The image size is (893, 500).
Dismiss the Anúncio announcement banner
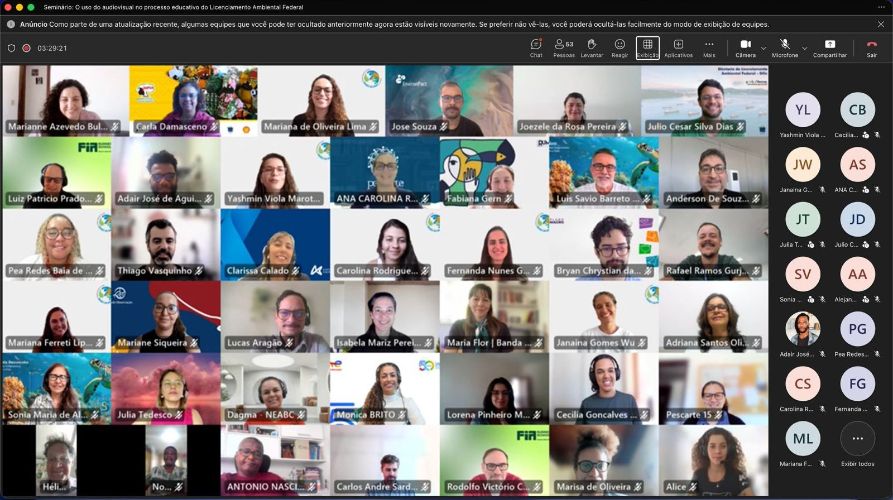click(880, 24)
